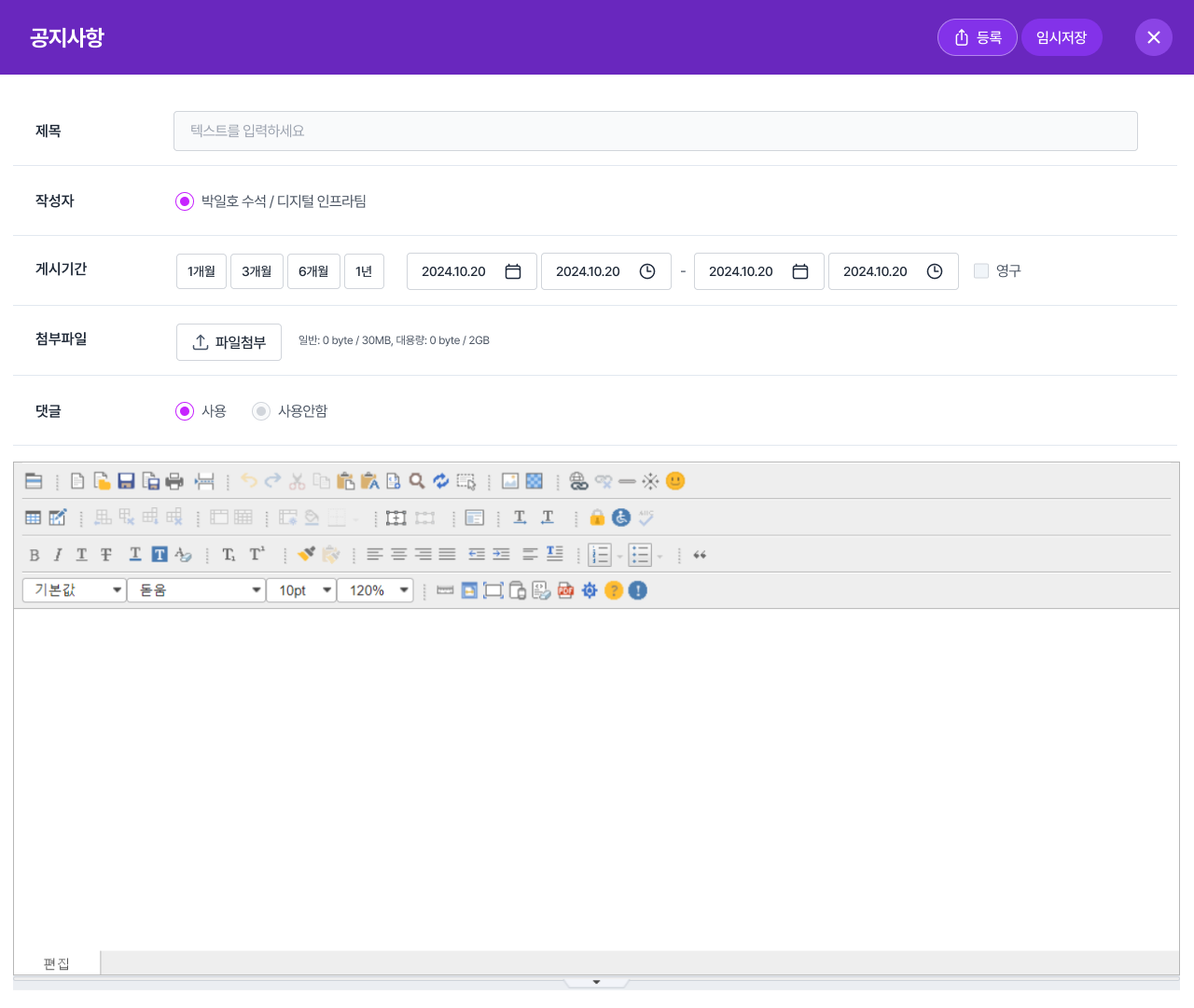The width and height of the screenshot is (1194, 1008).
Task: Check the 영구 permanent posting checkbox
Action: (981, 270)
